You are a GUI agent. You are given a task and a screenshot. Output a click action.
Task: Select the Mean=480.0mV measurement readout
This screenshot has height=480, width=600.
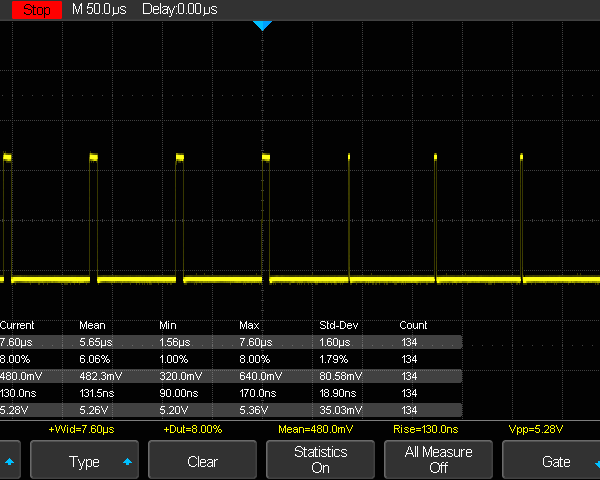pyautogui.click(x=318, y=429)
